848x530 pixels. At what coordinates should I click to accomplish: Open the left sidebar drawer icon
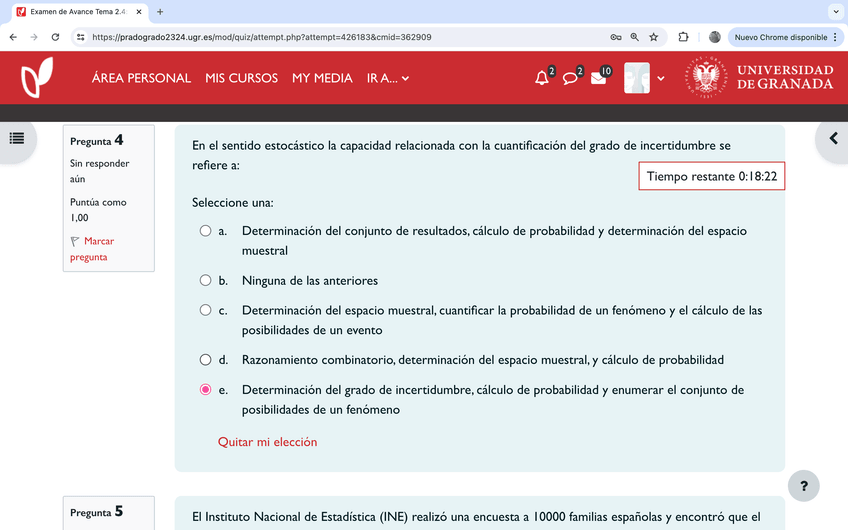(16, 138)
